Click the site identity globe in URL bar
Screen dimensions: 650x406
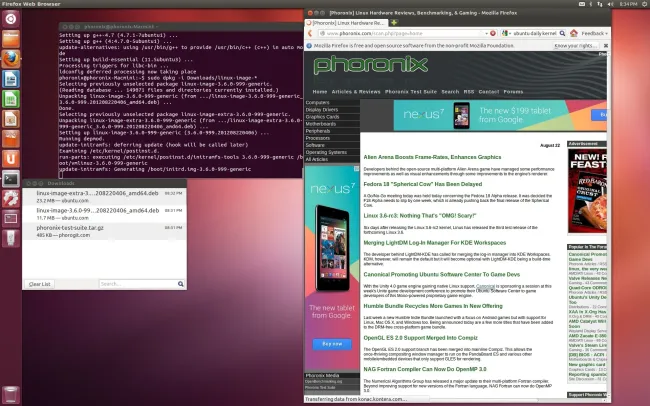[322, 33]
